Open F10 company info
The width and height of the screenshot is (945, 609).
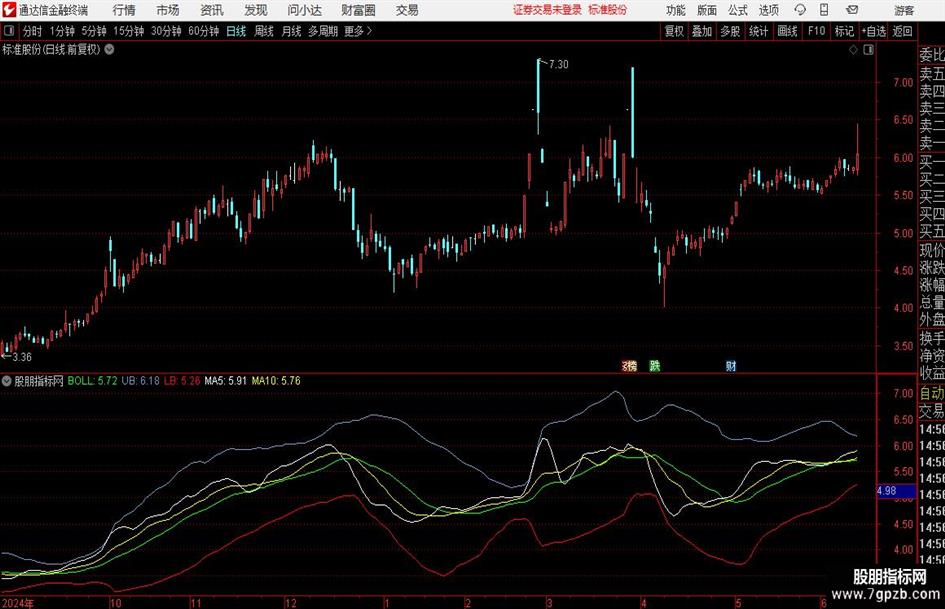[816, 31]
